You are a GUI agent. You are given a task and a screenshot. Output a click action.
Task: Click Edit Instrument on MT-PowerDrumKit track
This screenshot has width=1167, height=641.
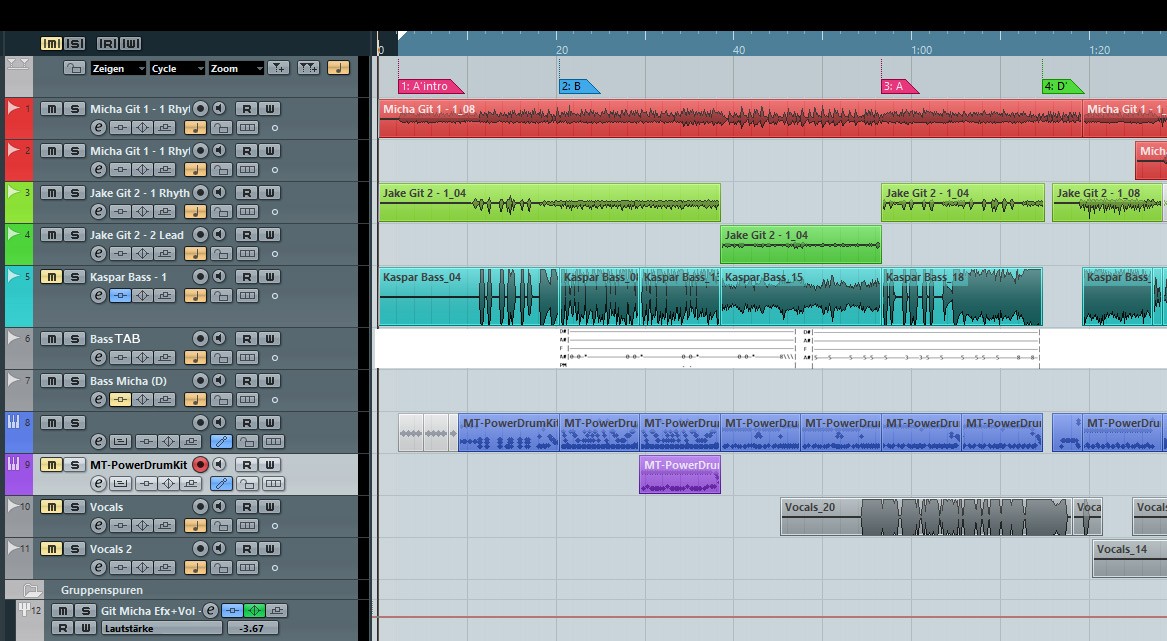pyautogui.click(x=221, y=484)
